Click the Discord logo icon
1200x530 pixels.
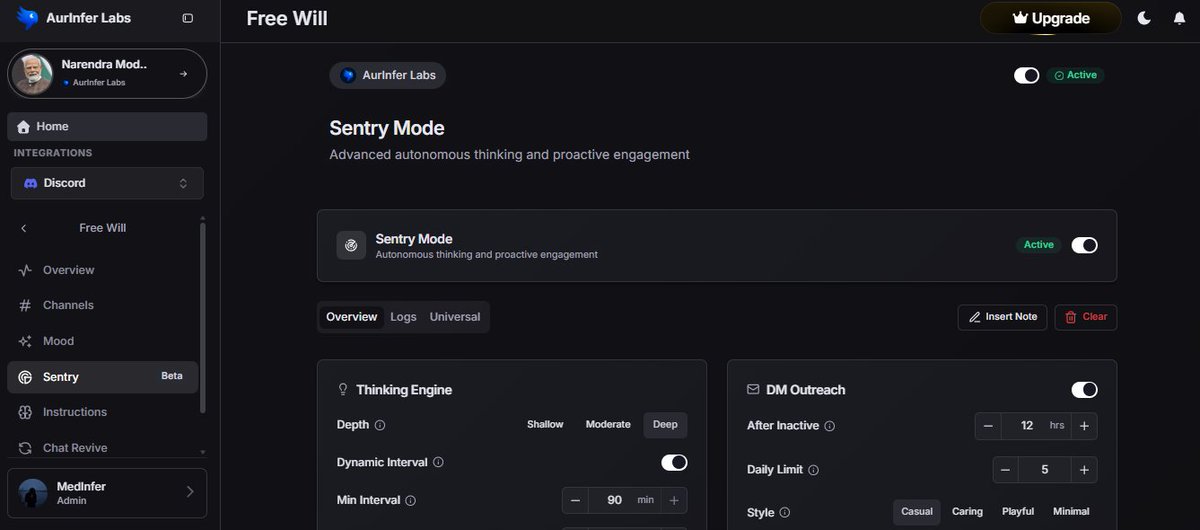[31, 183]
